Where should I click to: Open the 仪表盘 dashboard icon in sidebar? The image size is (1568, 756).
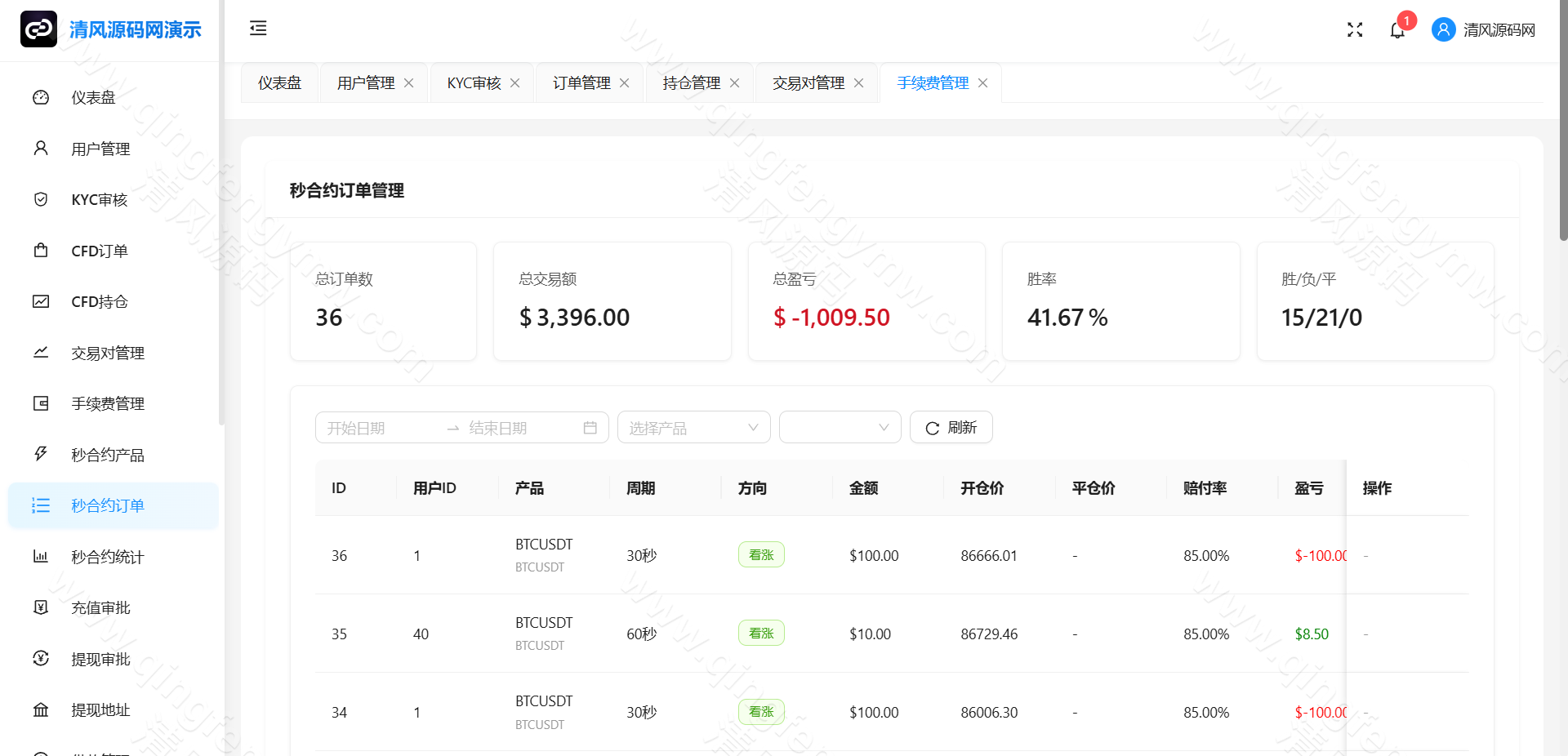click(x=41, y=96)
